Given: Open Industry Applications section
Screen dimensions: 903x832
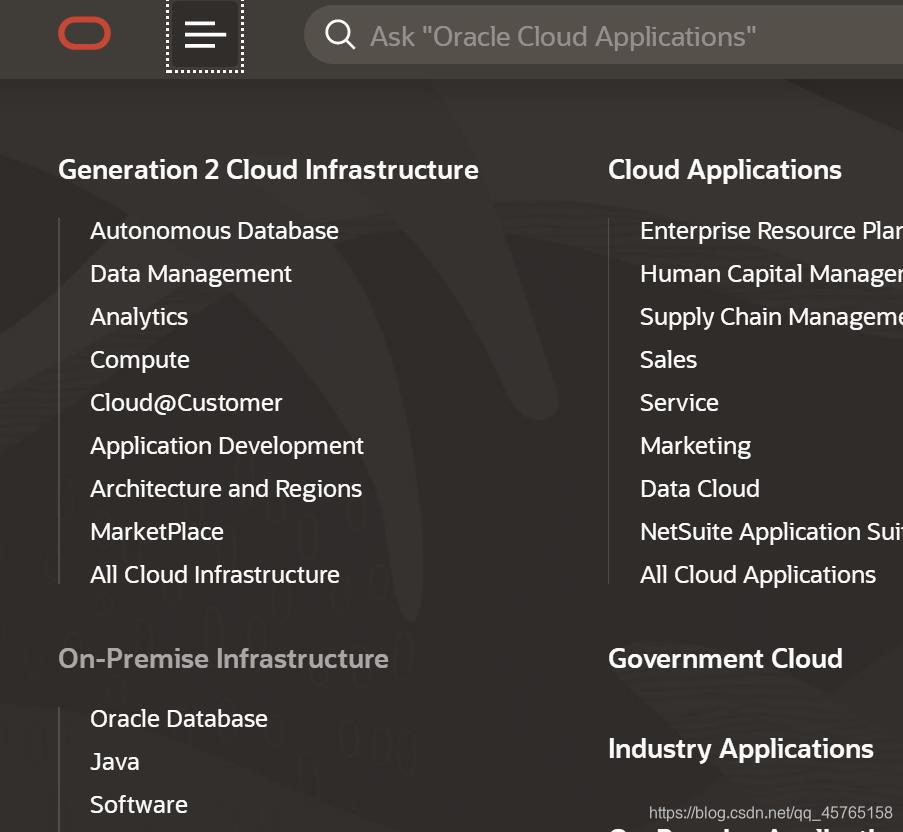Looking at the screenshot, I should pyautogui.click(x=741, y=749).
